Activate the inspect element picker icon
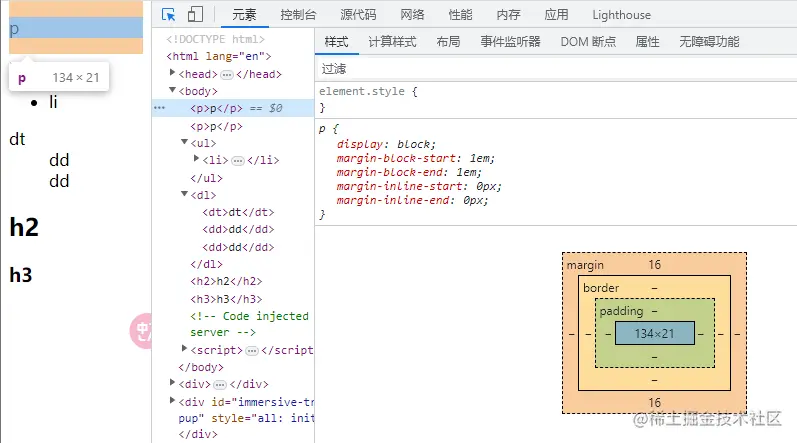The width and height of the screenshot is (797, 443). coord(168,15)
